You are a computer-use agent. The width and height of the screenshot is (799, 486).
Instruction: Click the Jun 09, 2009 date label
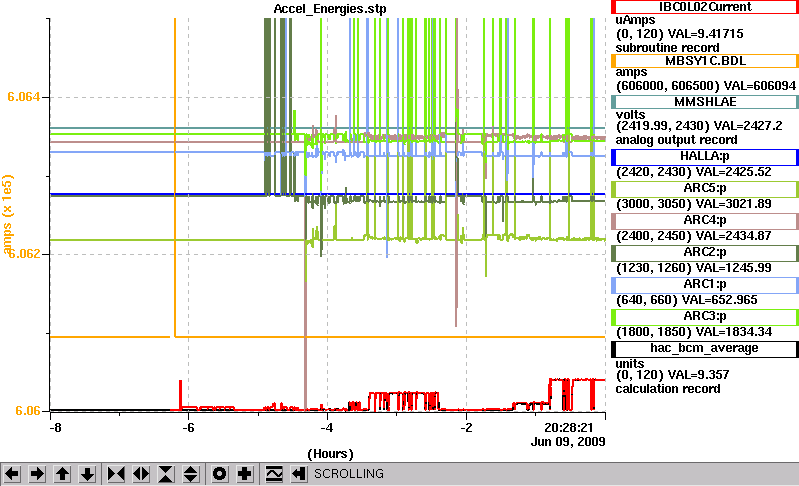pyautogui.click(x=568, y=442)
